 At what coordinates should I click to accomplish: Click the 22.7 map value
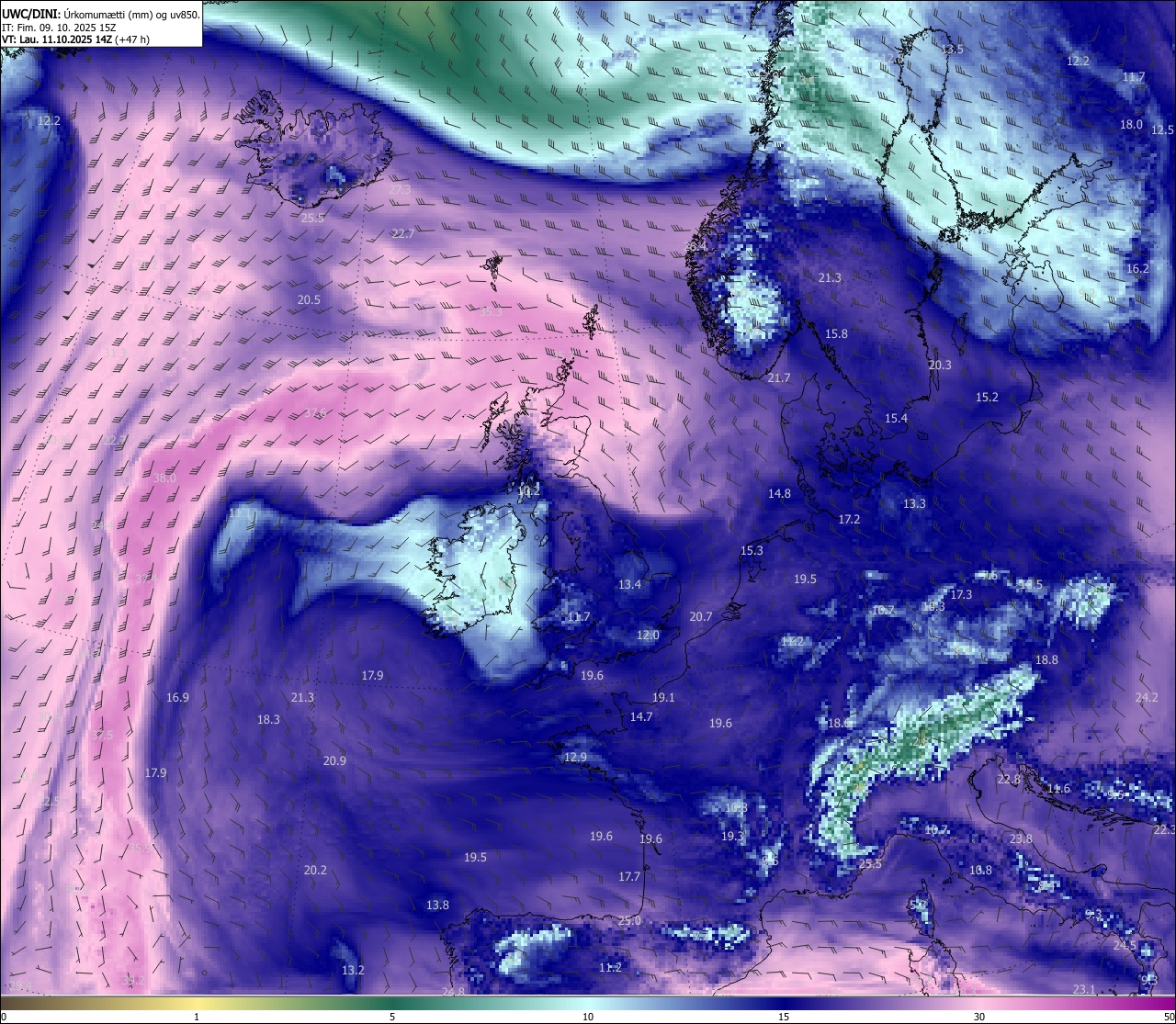coord(403,234)
